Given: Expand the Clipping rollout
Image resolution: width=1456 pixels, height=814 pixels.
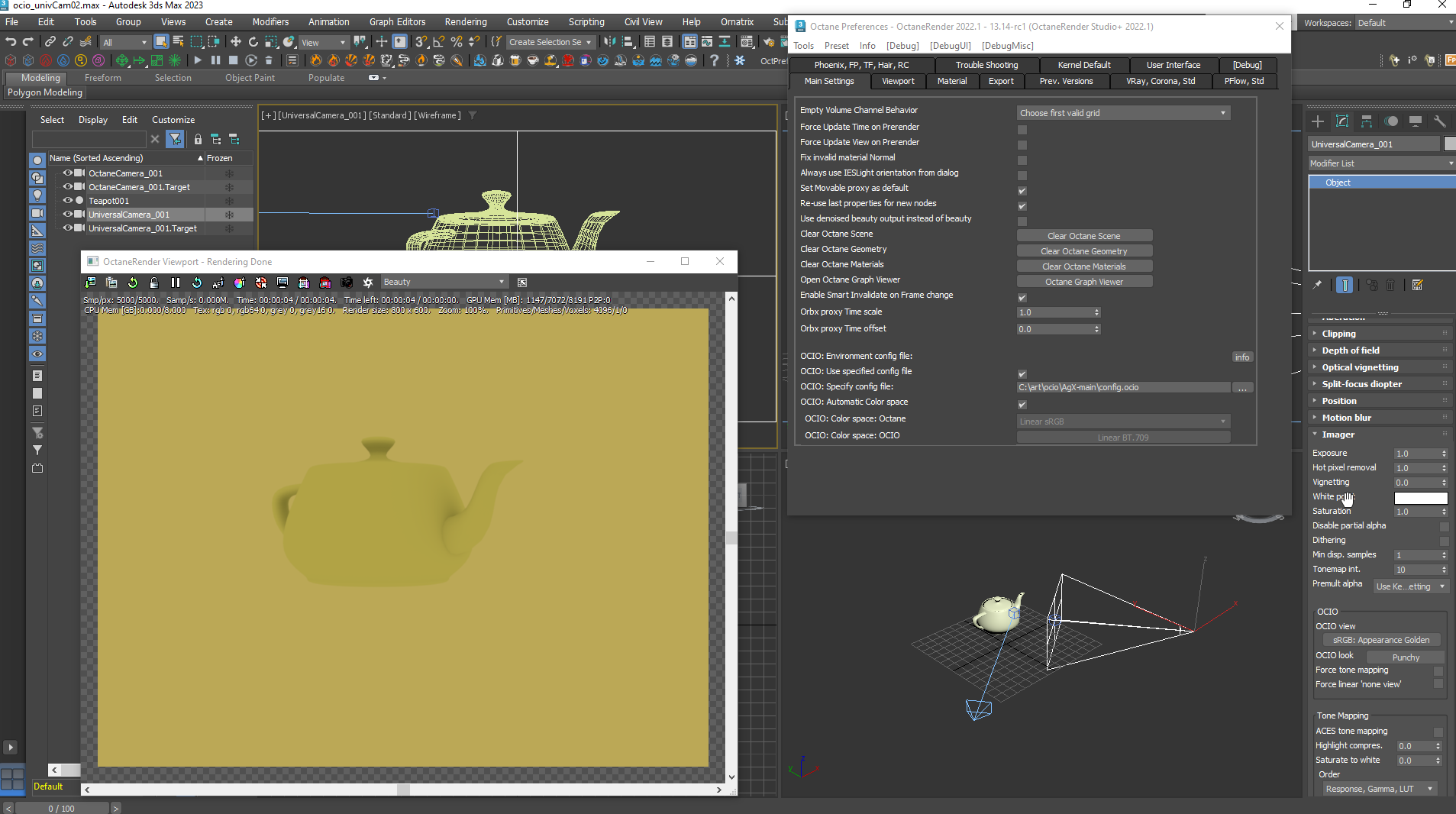Looking at the screenshot, I should pos(1380,334).
